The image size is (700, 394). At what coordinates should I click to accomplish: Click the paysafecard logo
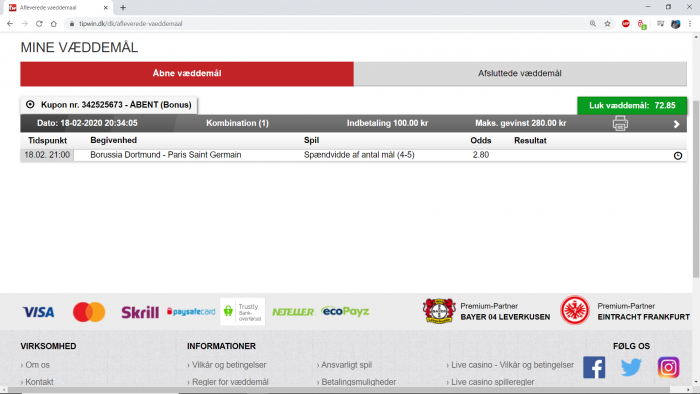[191, 311]
